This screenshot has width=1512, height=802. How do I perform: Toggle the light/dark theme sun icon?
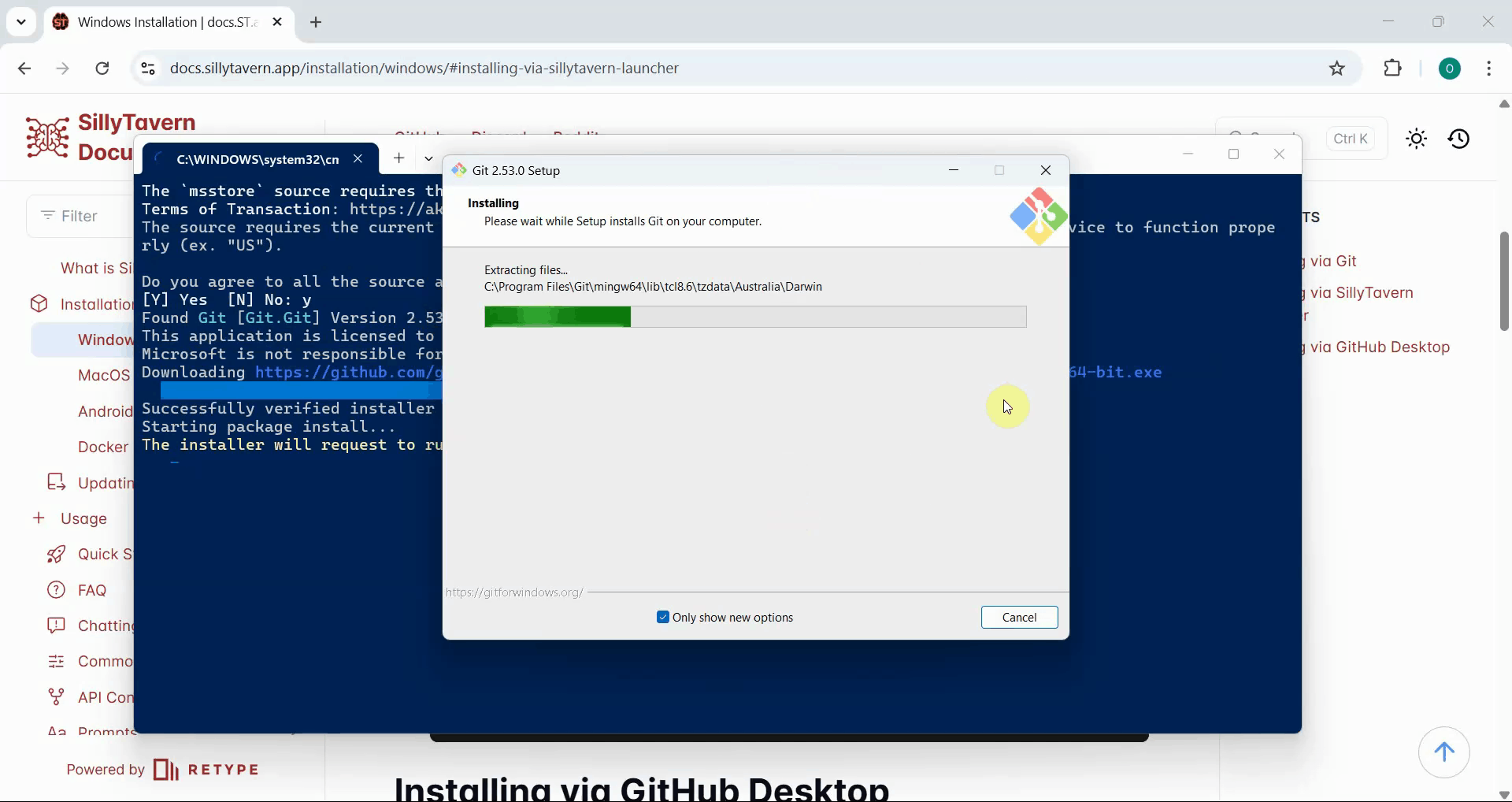click(1416, 139)
